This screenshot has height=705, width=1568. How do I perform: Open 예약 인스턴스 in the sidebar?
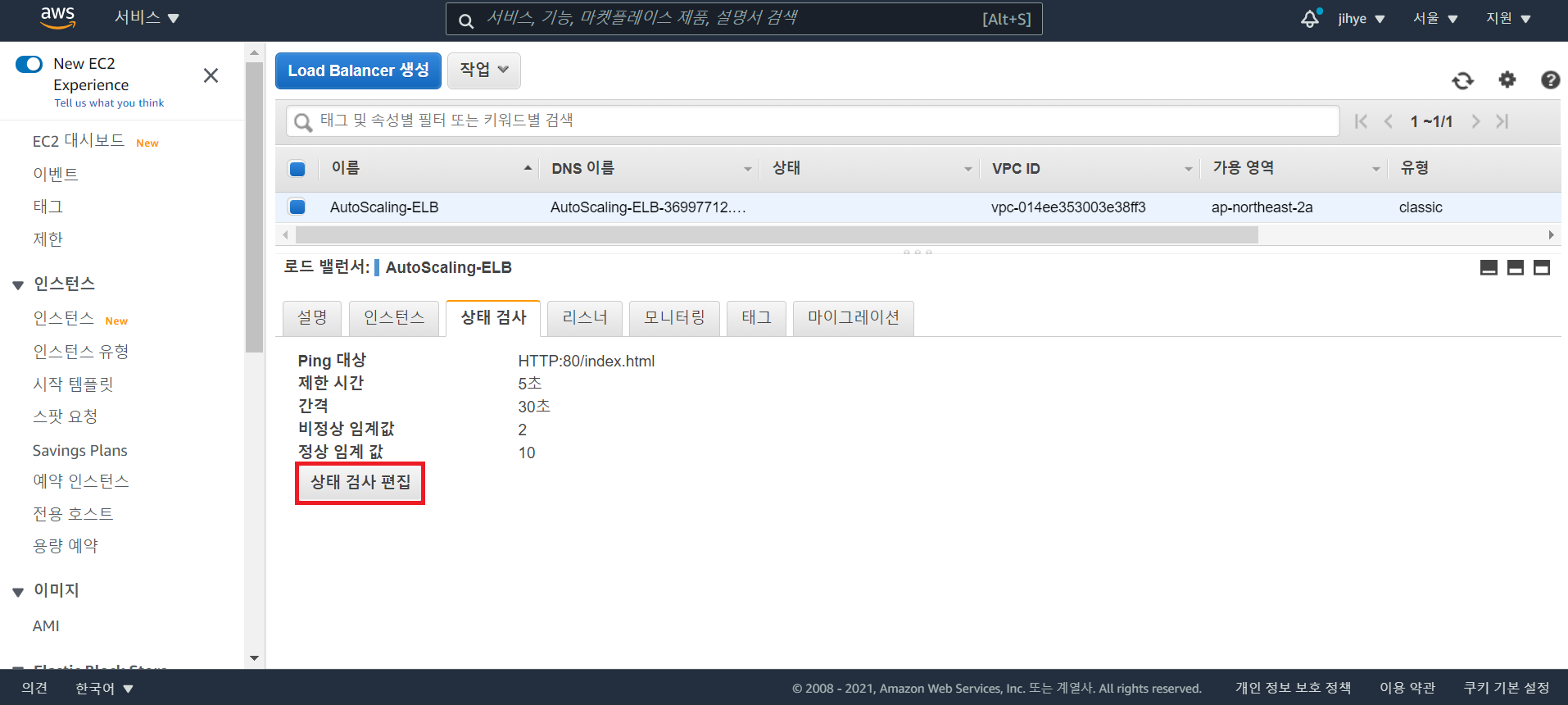(81, 481)
